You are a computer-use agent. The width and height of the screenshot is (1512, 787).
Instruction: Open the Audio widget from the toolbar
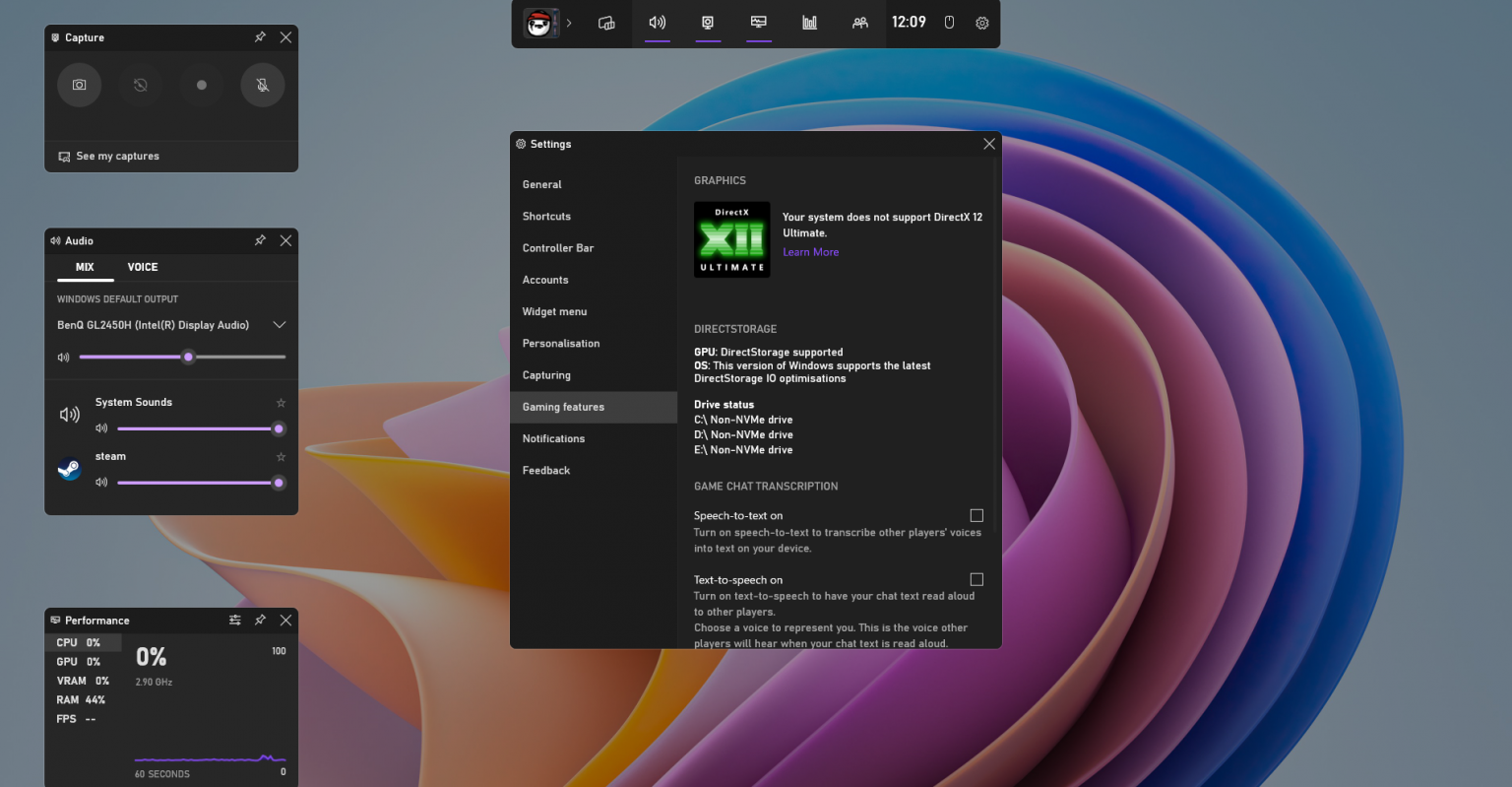[657, 23]
